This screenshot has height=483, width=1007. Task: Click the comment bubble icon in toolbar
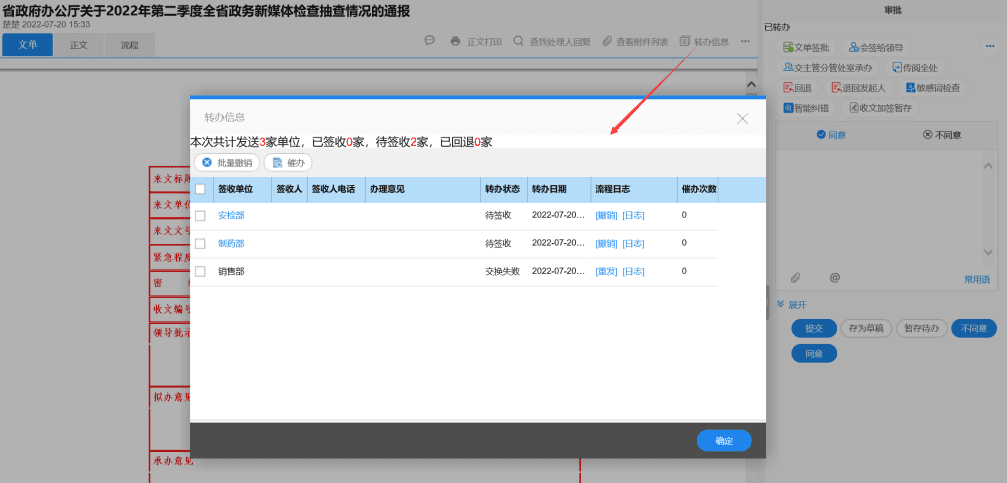[x=430, y=40]
